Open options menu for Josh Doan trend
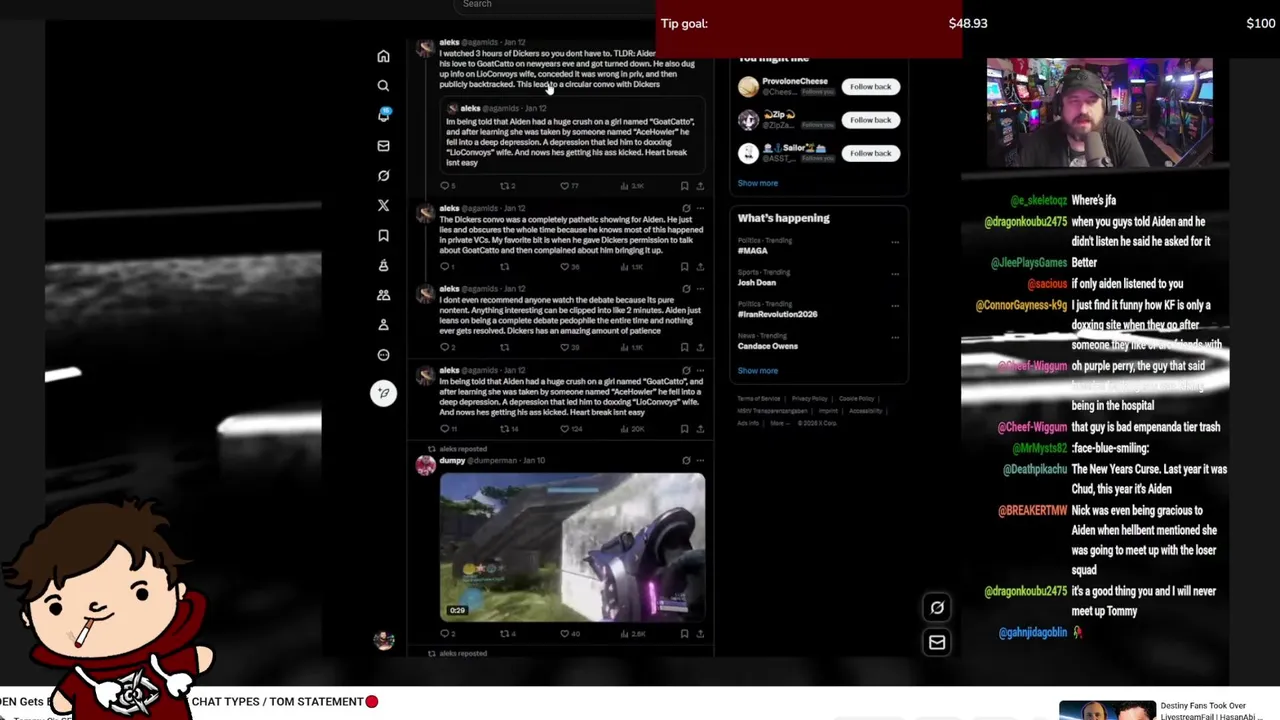 click(x=895, y=273)
